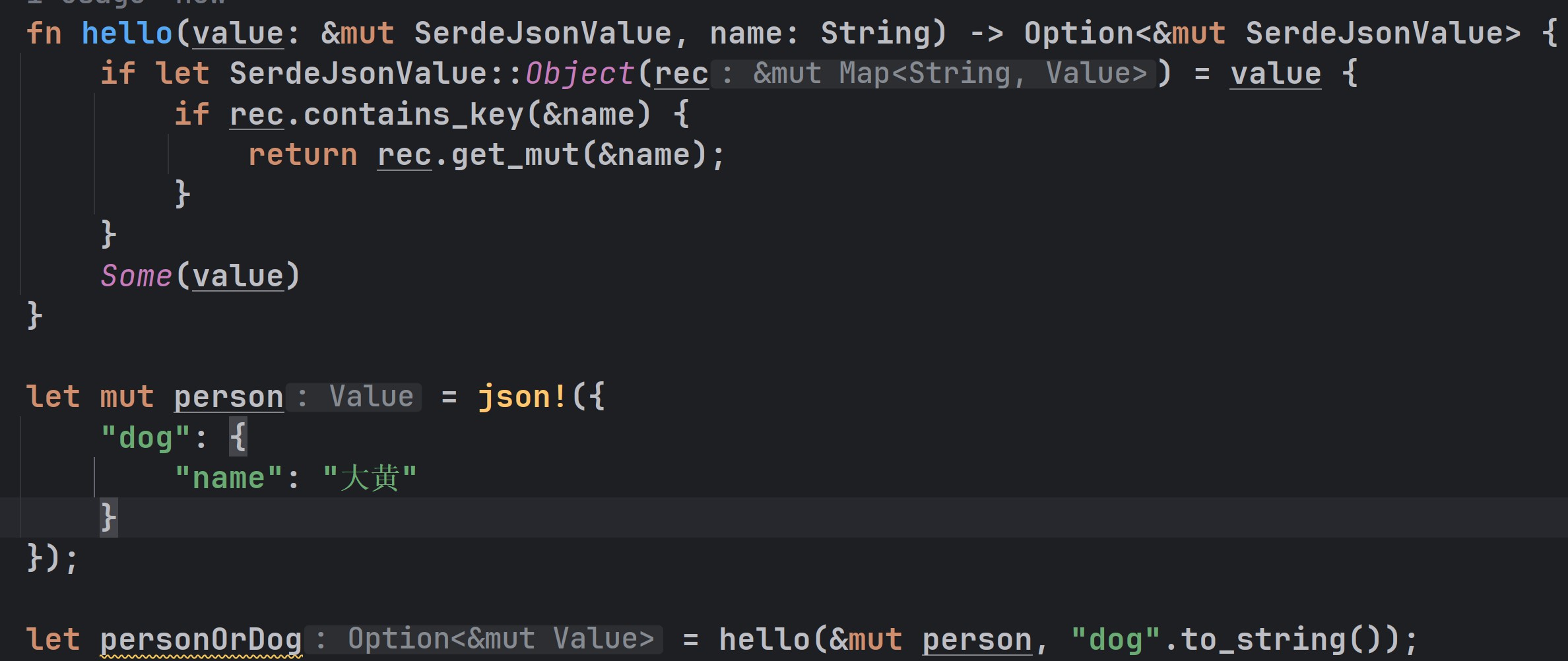Click the hello function name in its declaration
The height and width of the screenshot is (661, 1568).
pos(127,33)
